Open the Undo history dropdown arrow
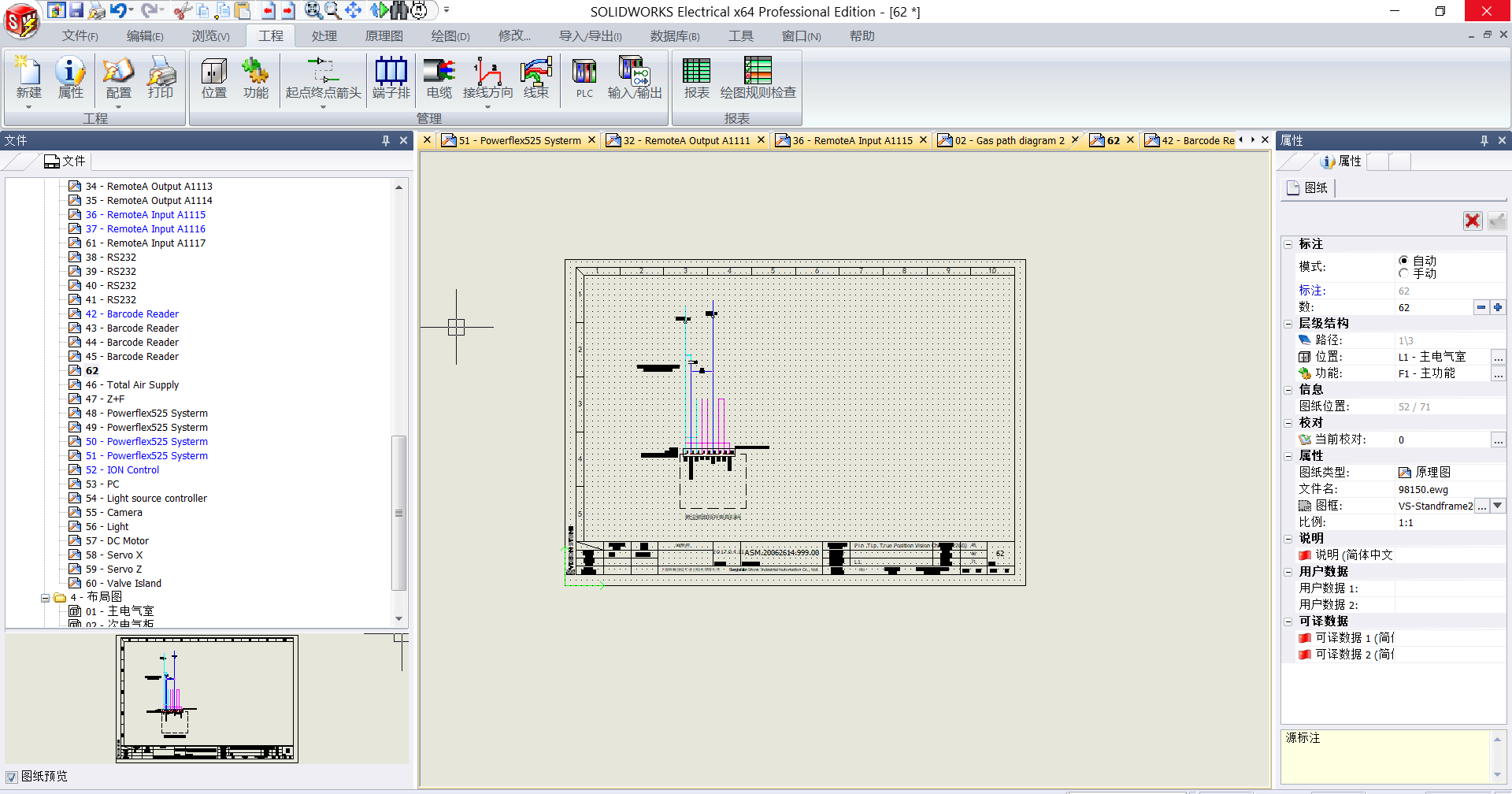The width and height of the screenshot is (1512, 794). coord(132,10)
